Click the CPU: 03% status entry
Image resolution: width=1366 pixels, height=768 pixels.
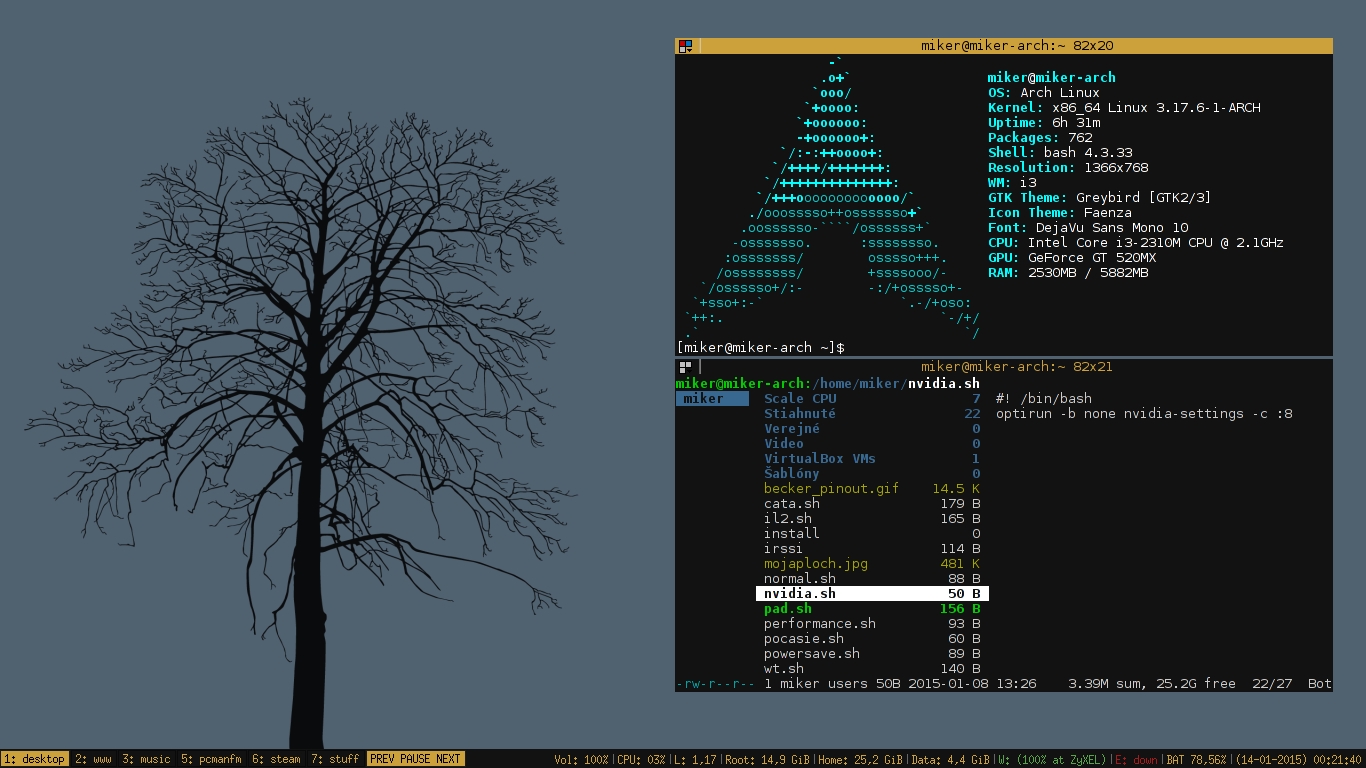tap(641, 760)
